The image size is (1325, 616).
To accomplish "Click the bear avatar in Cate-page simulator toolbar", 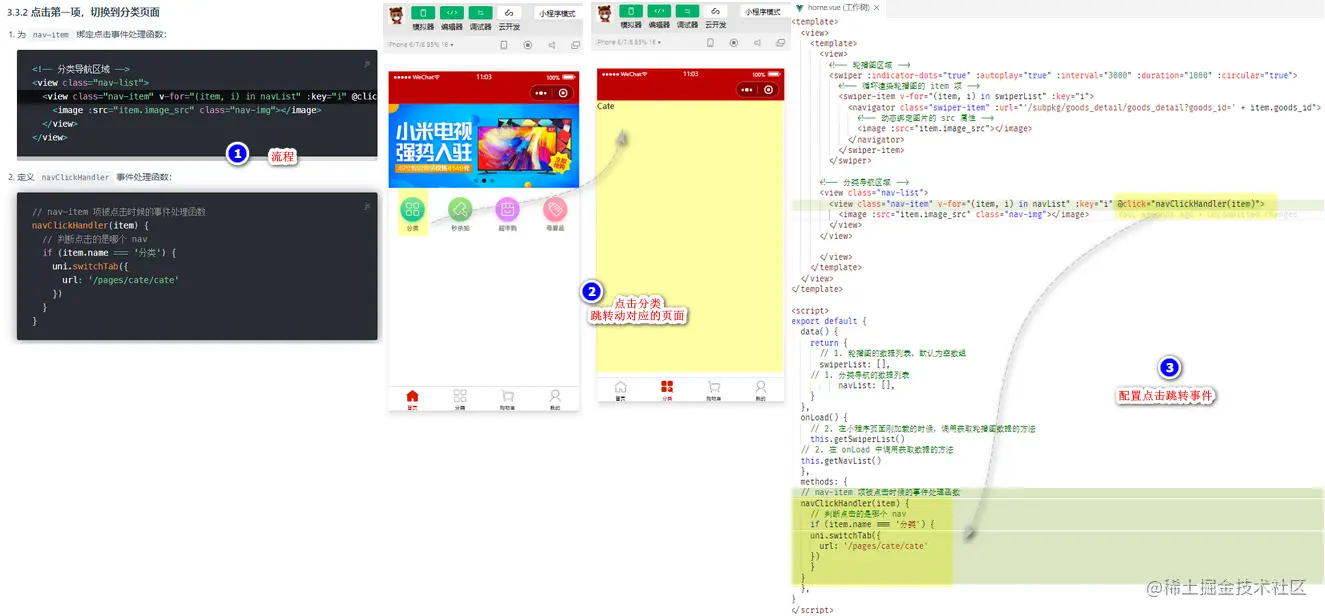I will [604, 15].
